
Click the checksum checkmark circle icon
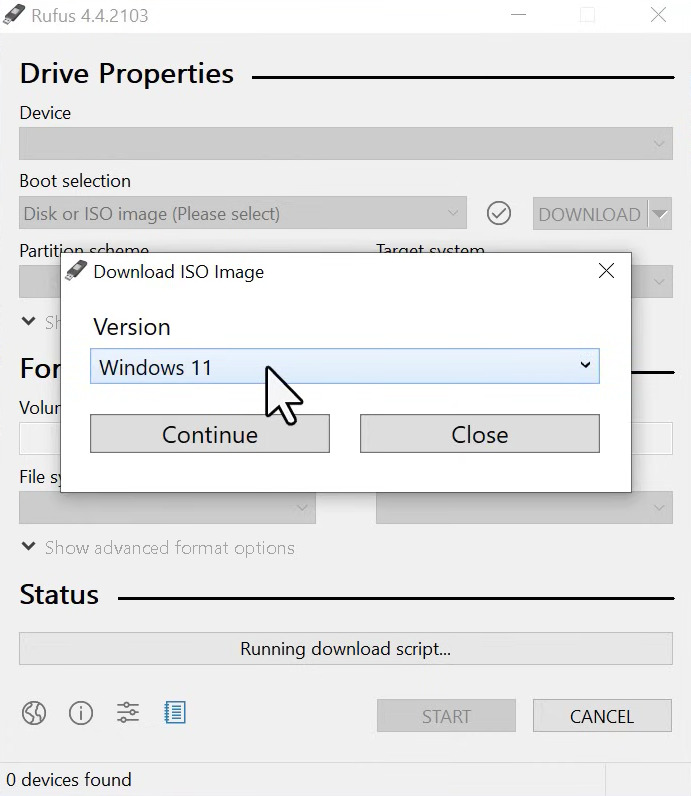coord(499,213)
